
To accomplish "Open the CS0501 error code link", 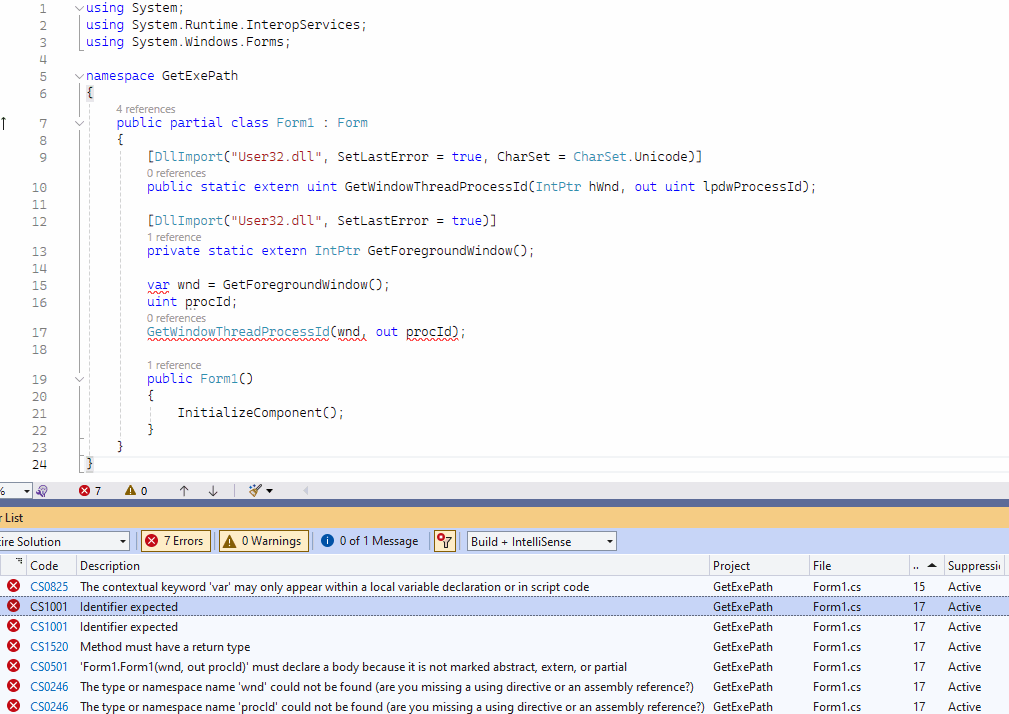I will point(49,666).
